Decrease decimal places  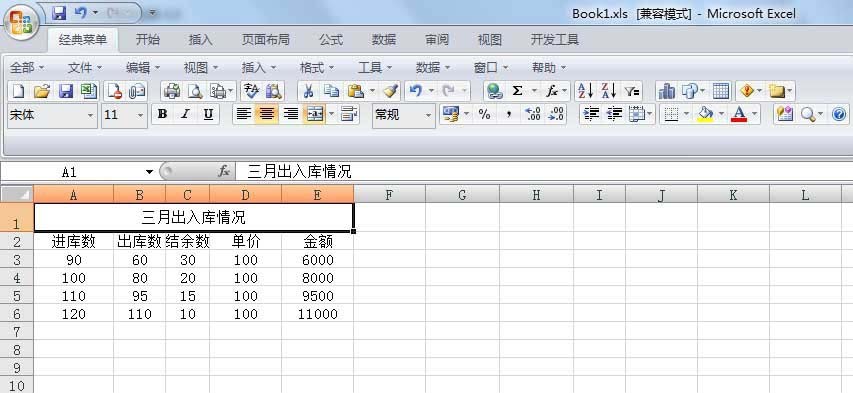(556, 114)
